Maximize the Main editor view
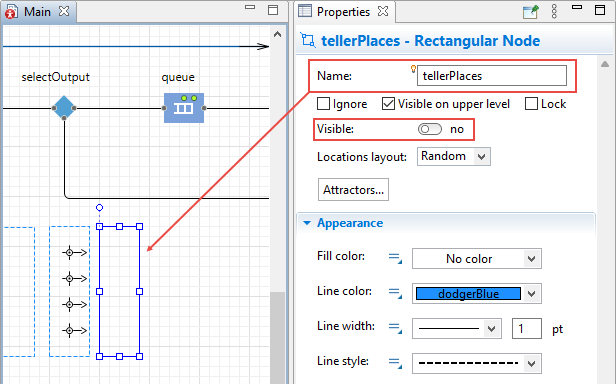 [x=273, y=10]
